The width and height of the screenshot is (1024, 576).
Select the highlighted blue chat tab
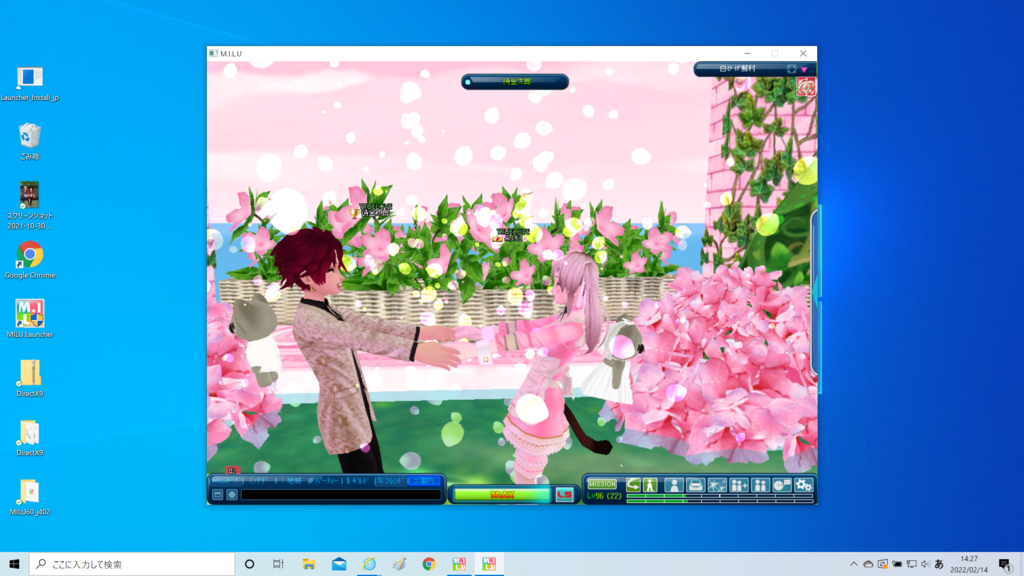424,481
